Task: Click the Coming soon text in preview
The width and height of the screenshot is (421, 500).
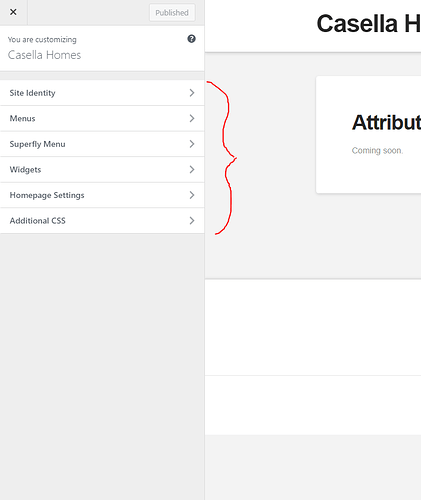Action: pyautogui.click(x=377, y=151)
